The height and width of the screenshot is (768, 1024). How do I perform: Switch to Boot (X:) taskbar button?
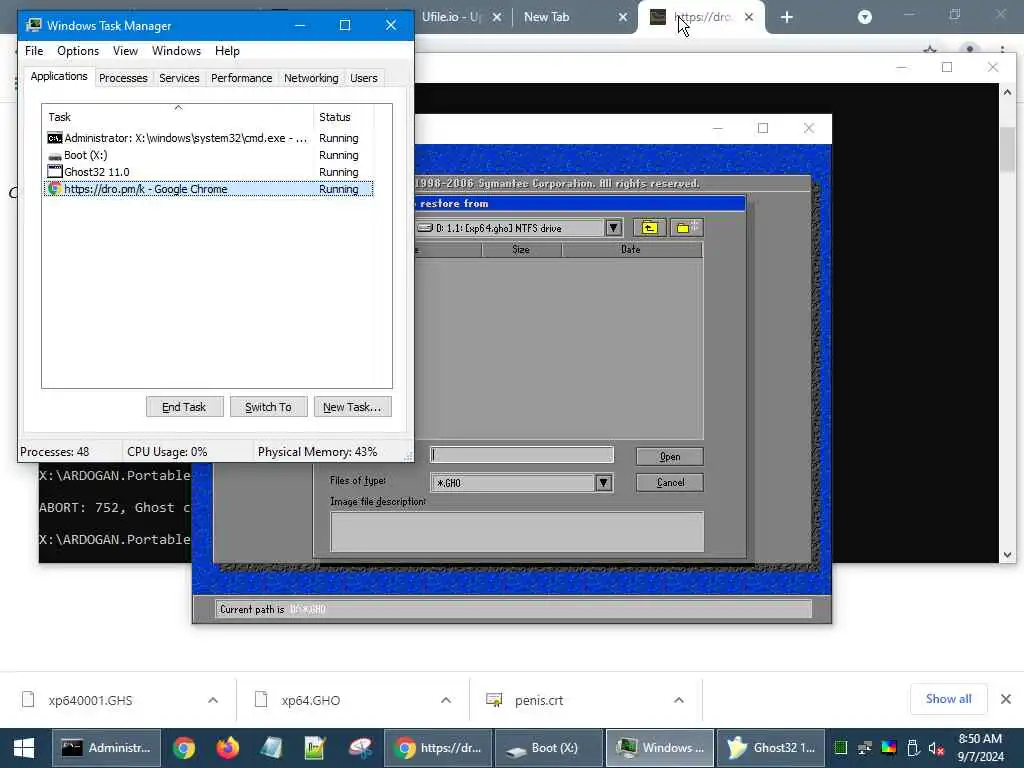point(549,748)
